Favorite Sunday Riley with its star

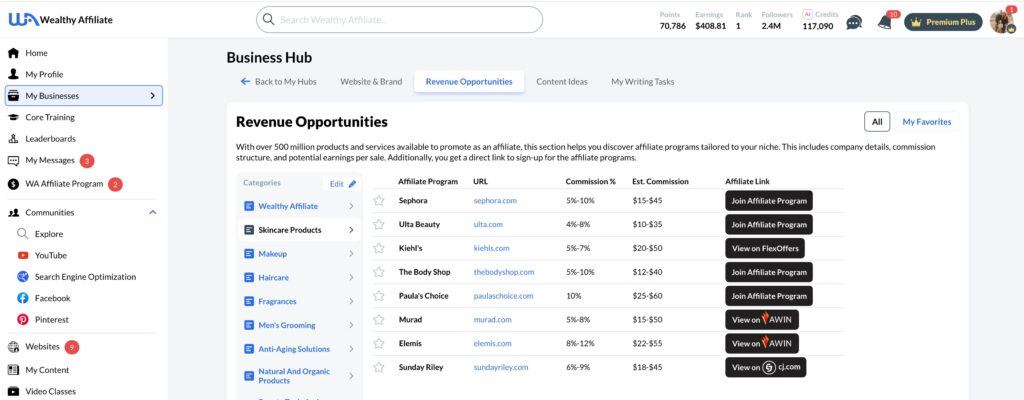pyautogui.click(x=379, y=367)
